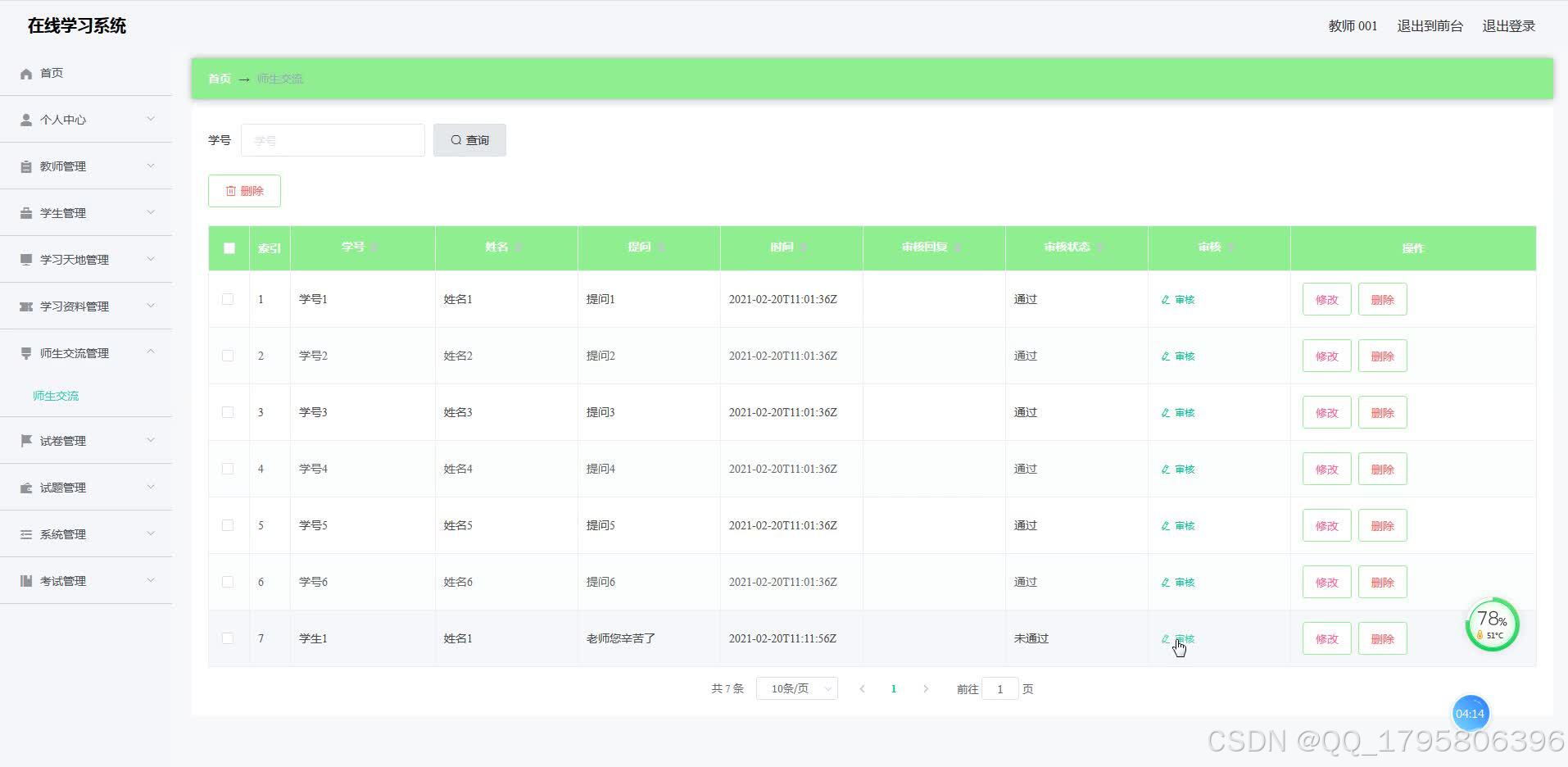Toggle the select-all checkbox in the table header
This screenshot has height=767, width=1568.
(229, 248)
